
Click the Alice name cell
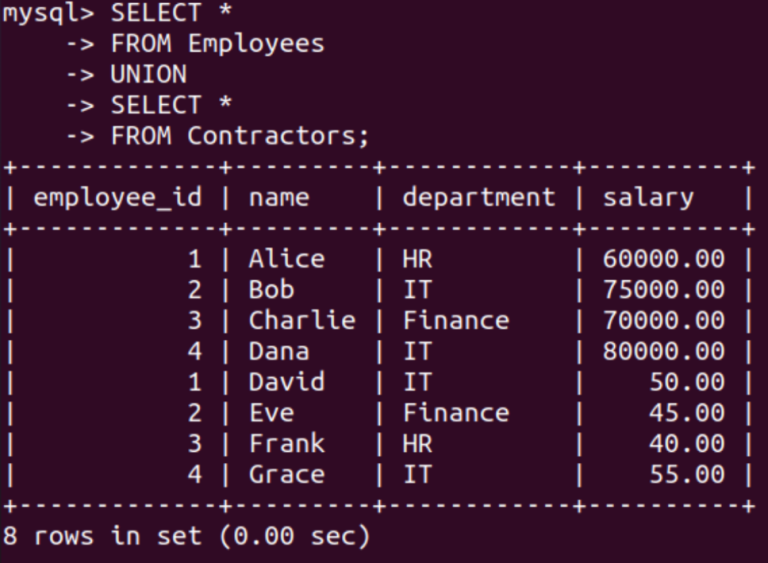pos(286,259)
